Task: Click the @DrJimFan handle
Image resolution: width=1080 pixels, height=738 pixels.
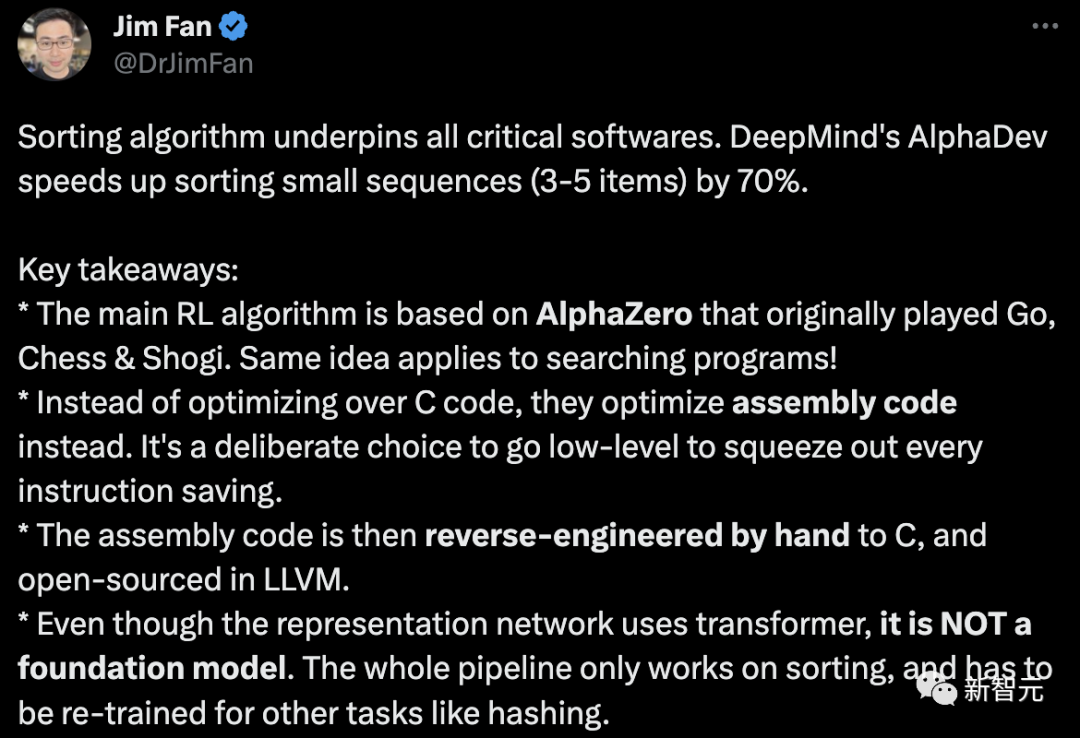Action: coord(184,62)
